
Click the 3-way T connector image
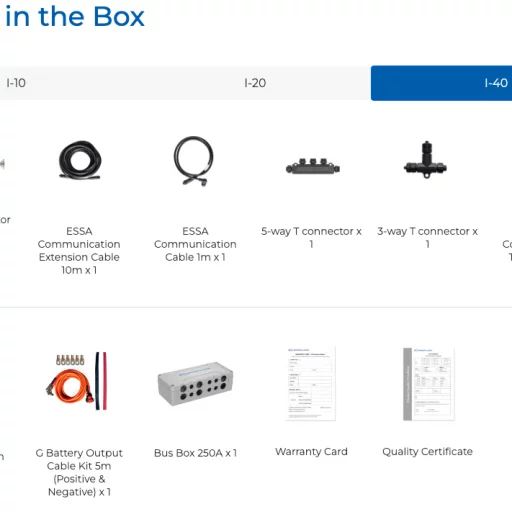click(x=425, y=160)
